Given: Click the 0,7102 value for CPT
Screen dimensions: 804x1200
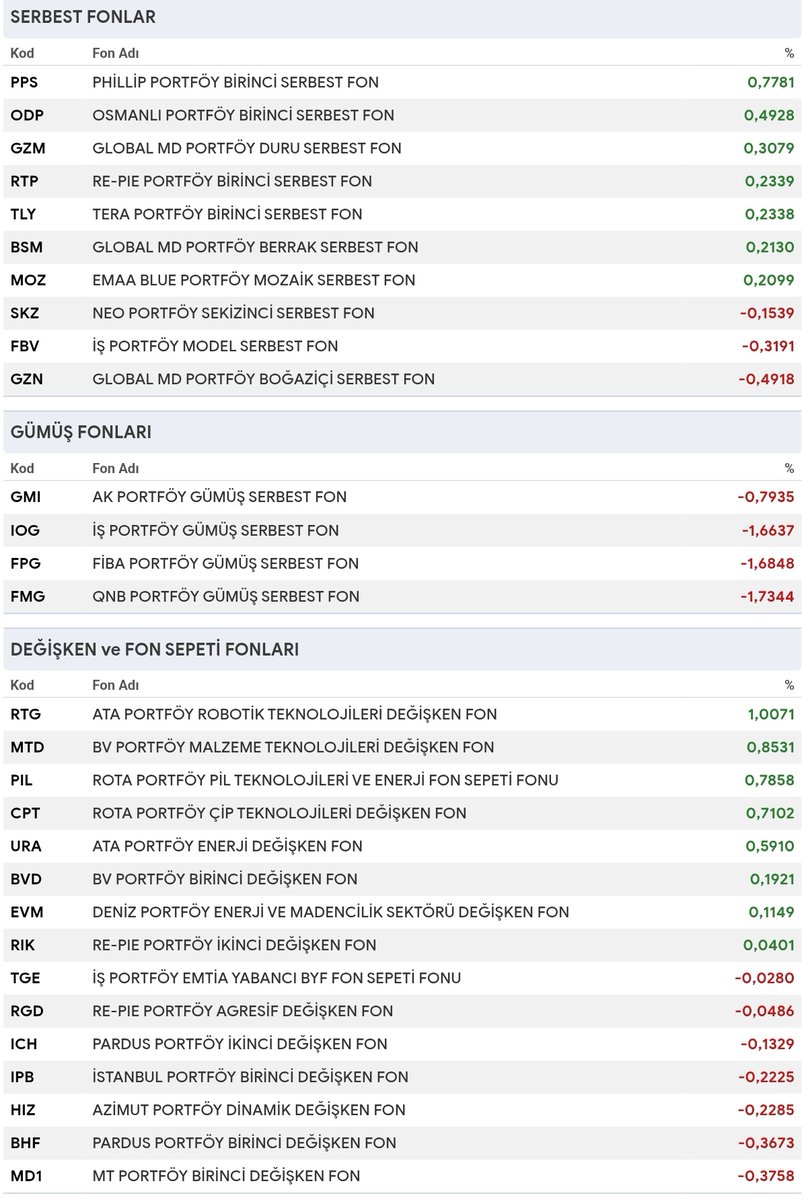Looking at the screenshot, I should pos(770,813).
